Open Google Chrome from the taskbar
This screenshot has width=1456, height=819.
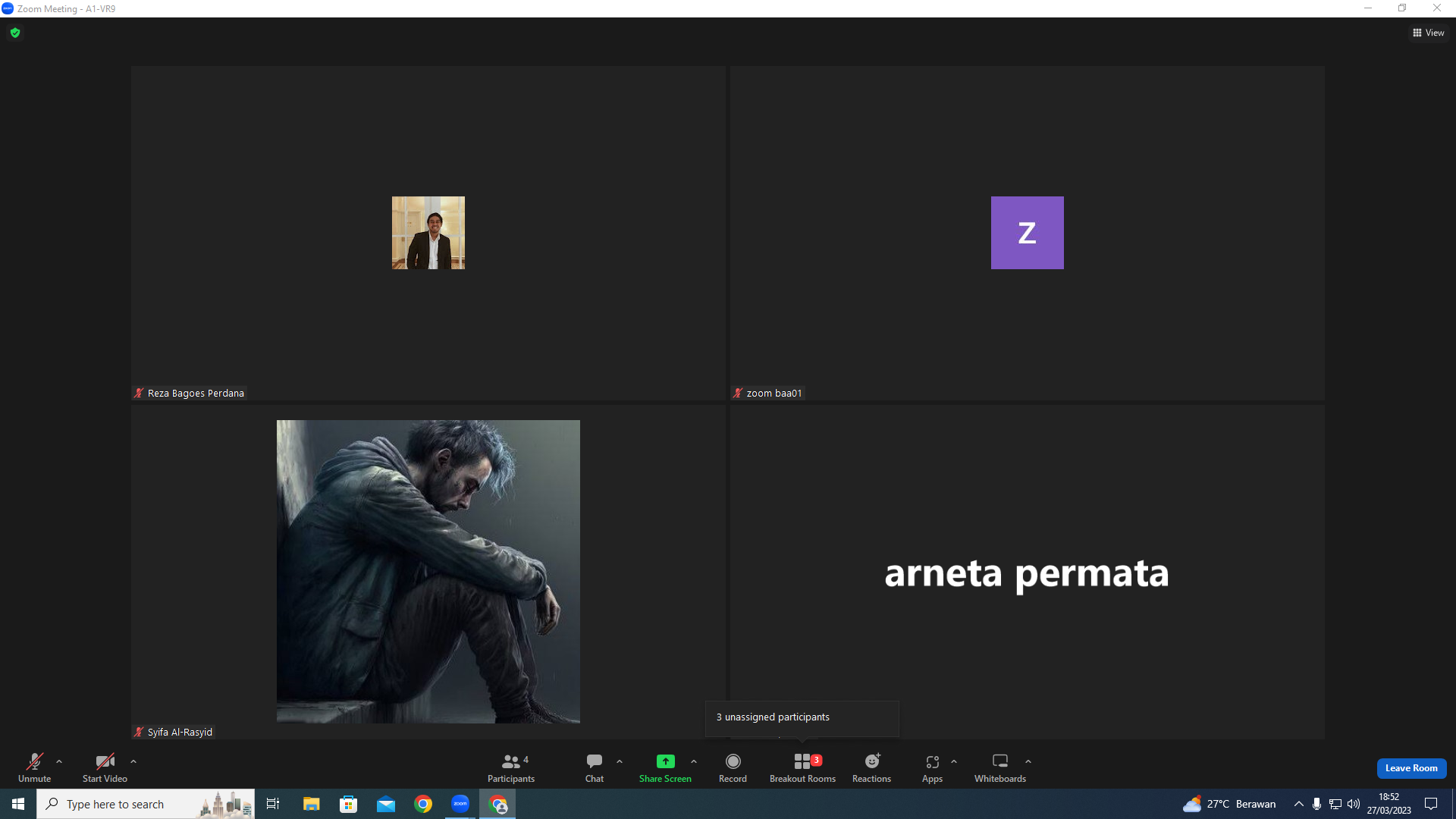tap(423, 804)
